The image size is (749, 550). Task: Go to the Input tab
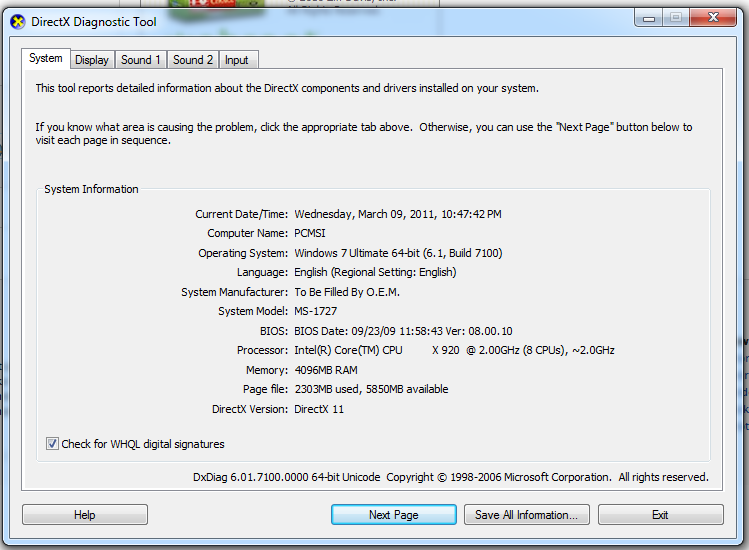(238, 60)
